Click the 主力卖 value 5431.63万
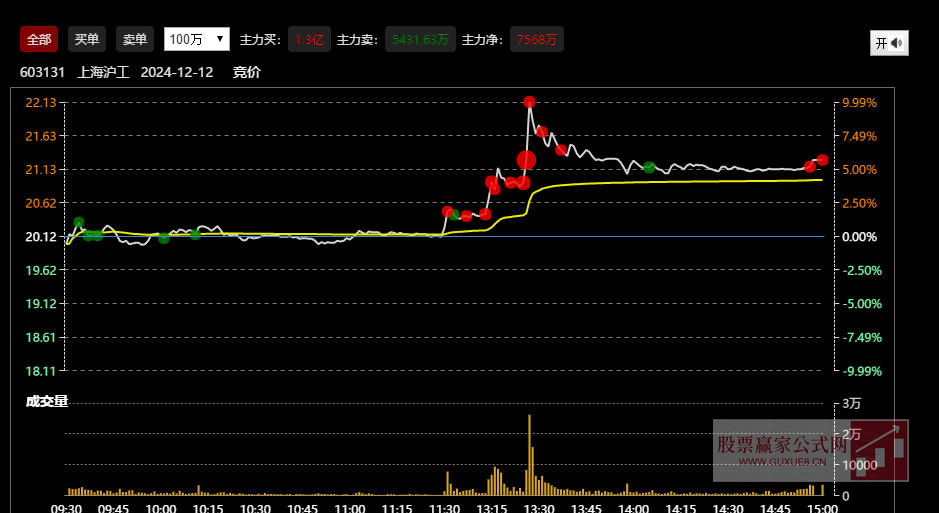This screenshot has height=513, width=939. [x=419, y=40]
